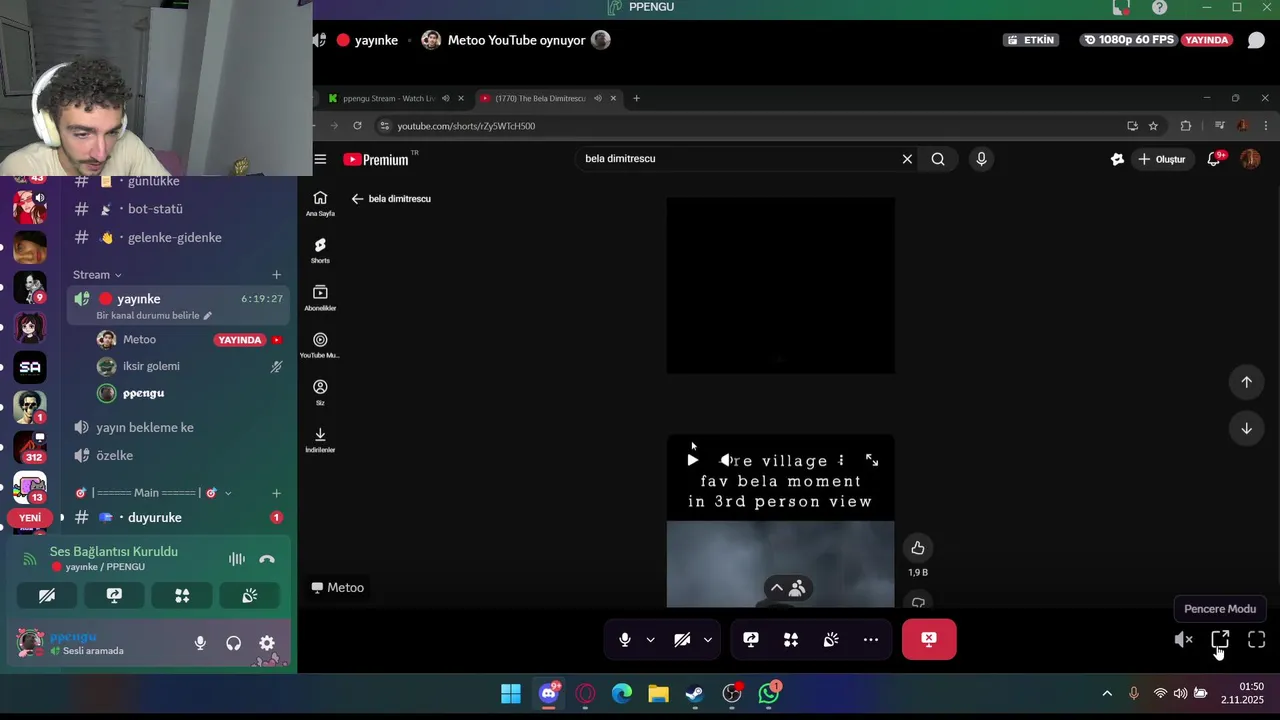1280x720 pixels.
Task: Open the SA server icon in server list
Action: pos(30,367)
